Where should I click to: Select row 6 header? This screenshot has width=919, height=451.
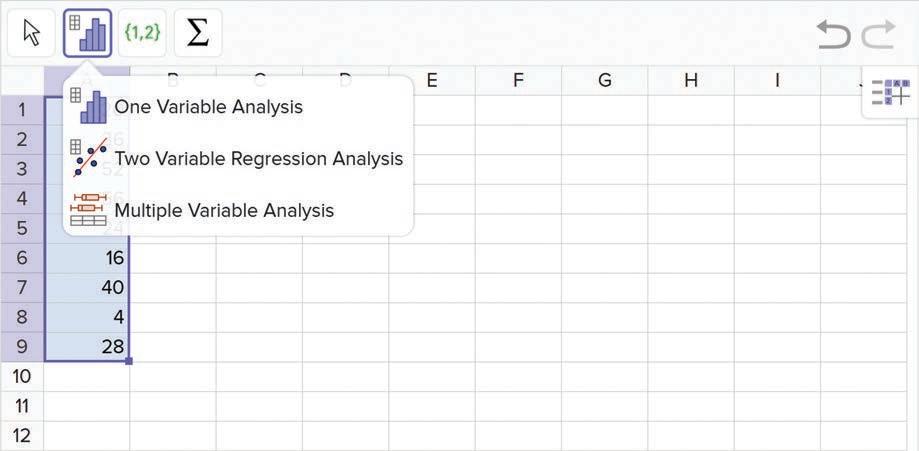22,258
